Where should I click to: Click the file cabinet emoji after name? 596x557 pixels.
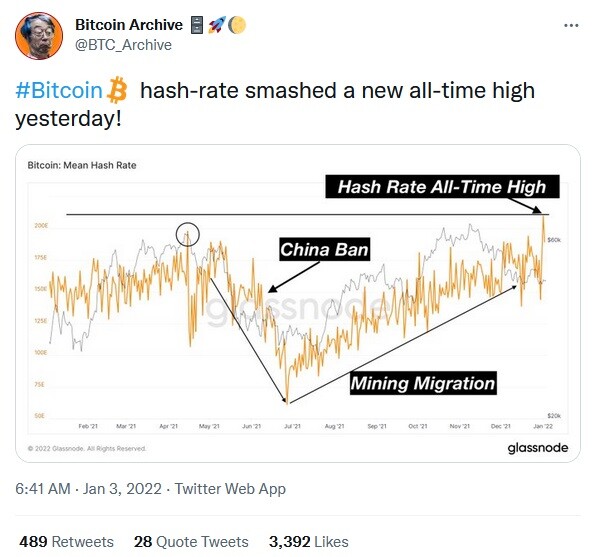(x=197, y=25)
